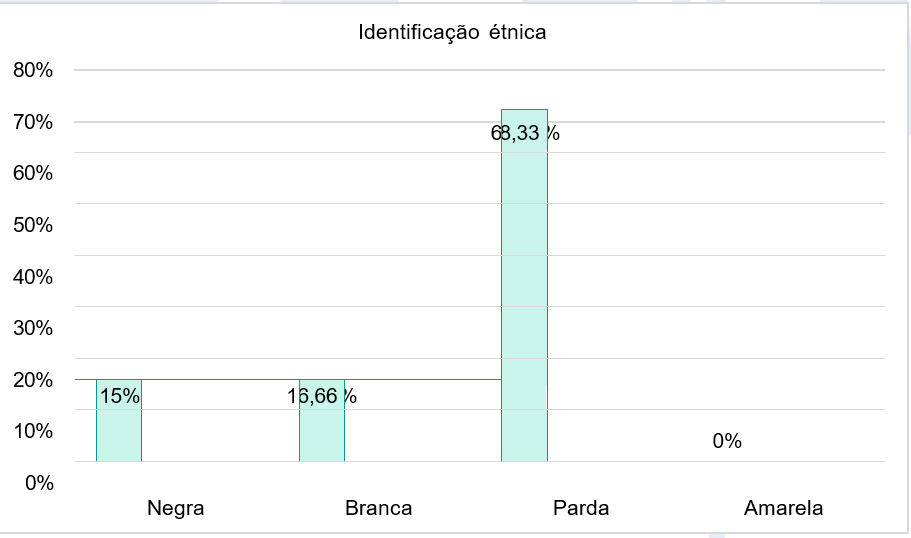Viewport: 911px width, 538px height.
Task: Click the Negra bar
Action: click(x=119, y=421)
